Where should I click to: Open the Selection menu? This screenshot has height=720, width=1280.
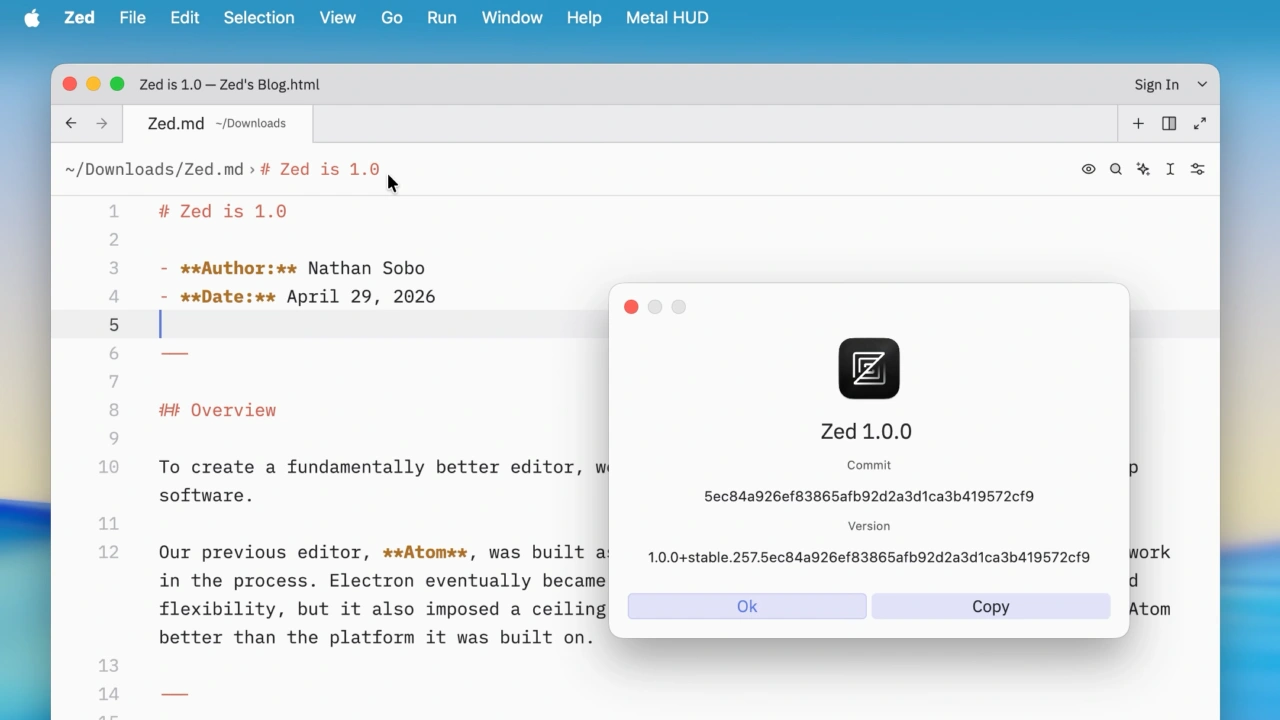pos(259,18)
